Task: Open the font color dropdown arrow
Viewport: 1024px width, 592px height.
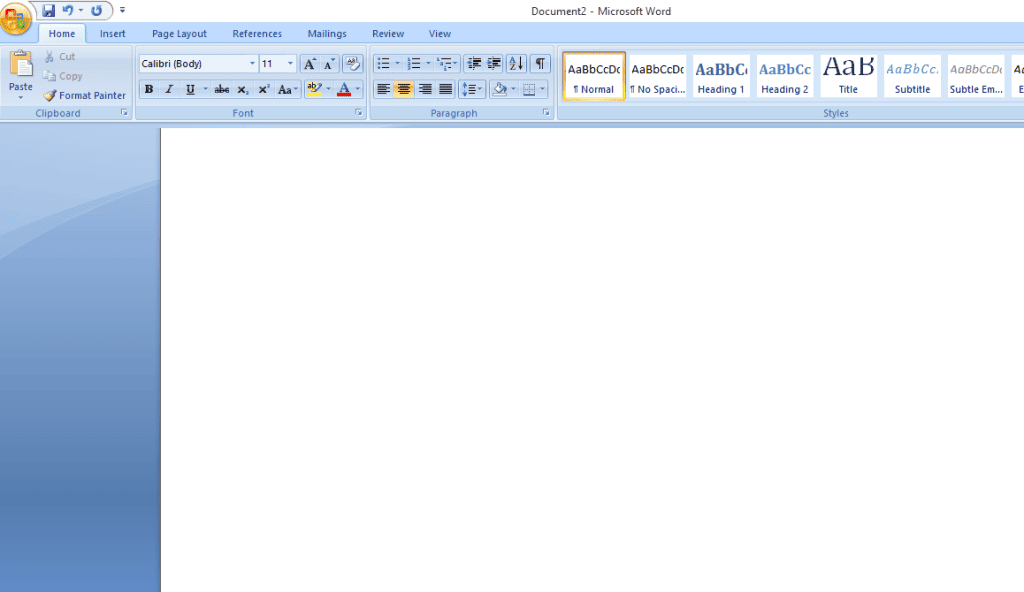Action: point(358,90)
